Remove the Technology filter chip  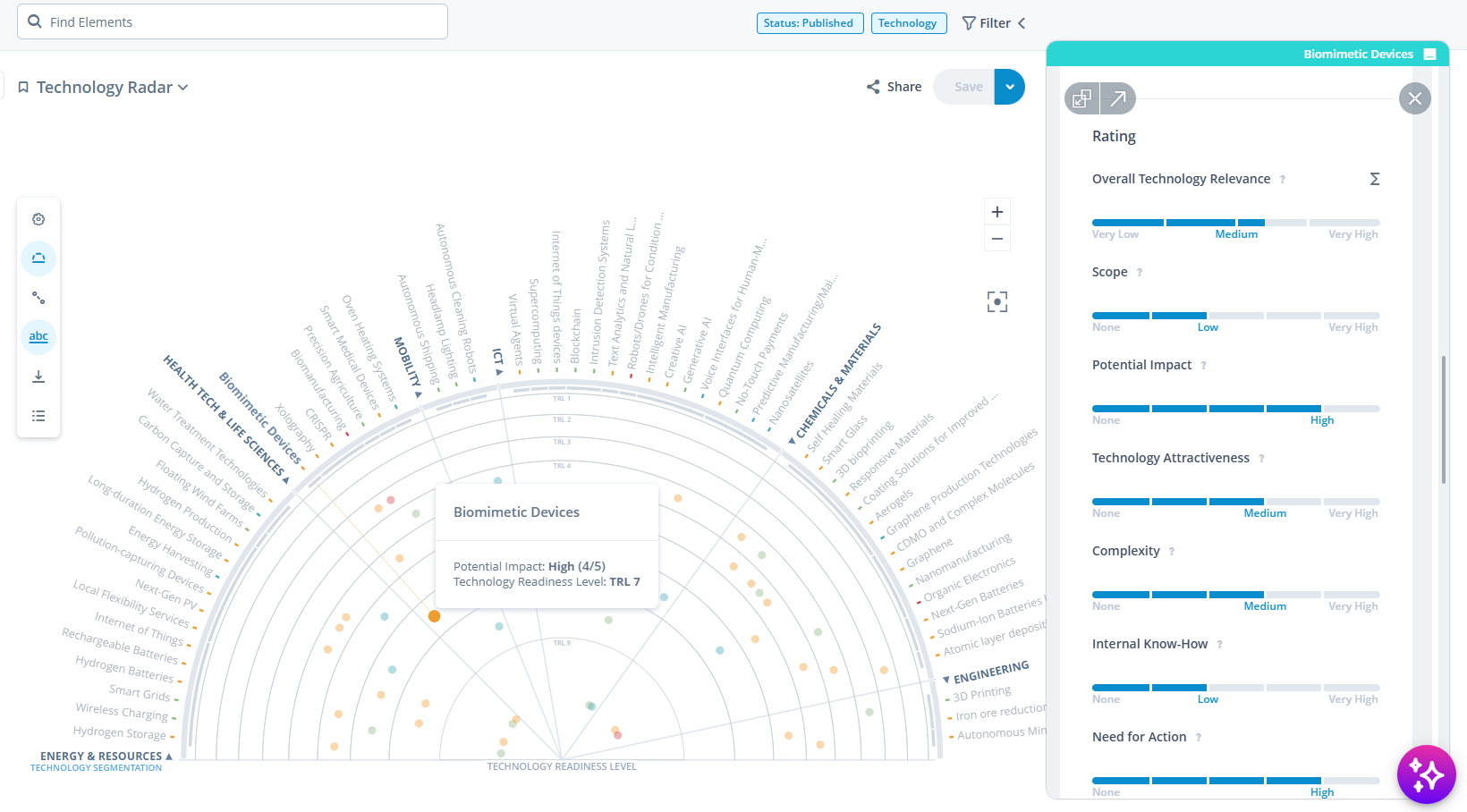tap(909, 23)
